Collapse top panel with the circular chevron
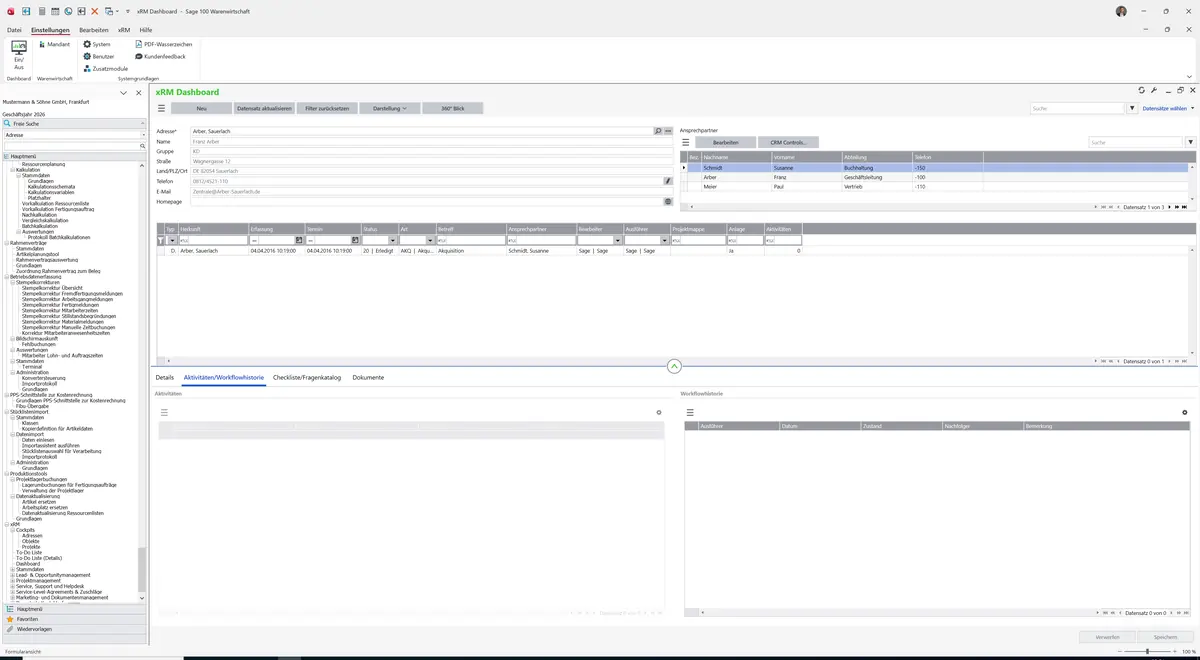Screen dimensions: 1200x660 674,367
